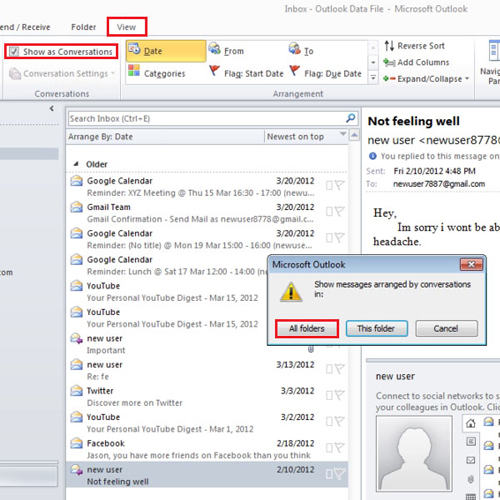Screen dimensions: 500x500
Task: Click the This folder button in dialog
Action: point(376,329)
